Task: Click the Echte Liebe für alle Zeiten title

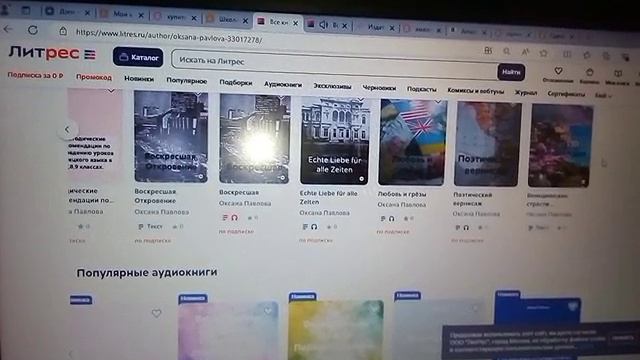Action: pos(328,198)
